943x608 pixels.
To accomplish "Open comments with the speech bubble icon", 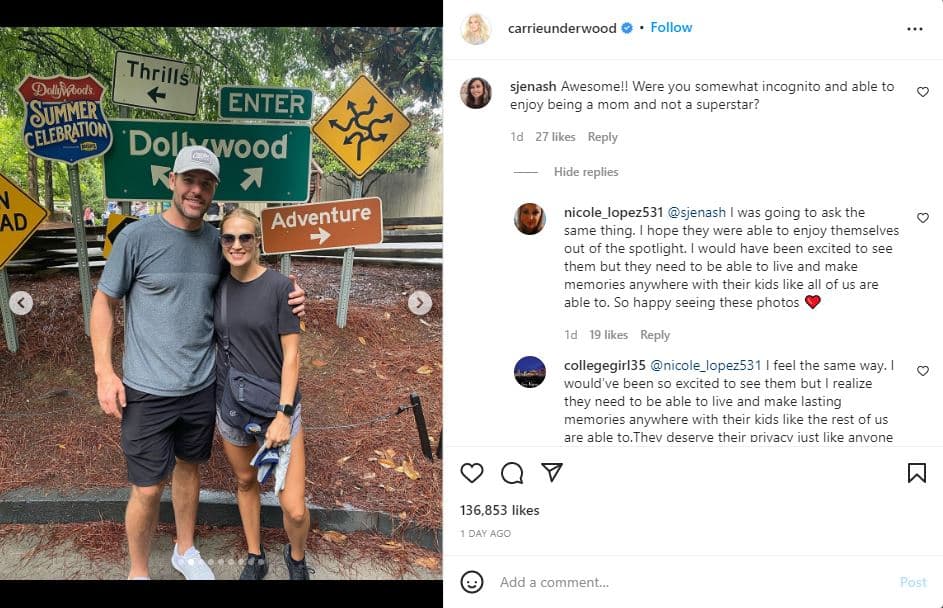I will click(512, 473).
